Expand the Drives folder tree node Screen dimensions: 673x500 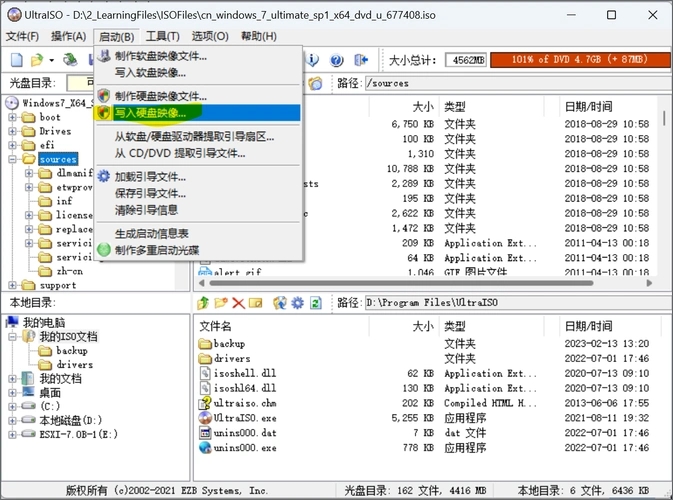point(12,131)
